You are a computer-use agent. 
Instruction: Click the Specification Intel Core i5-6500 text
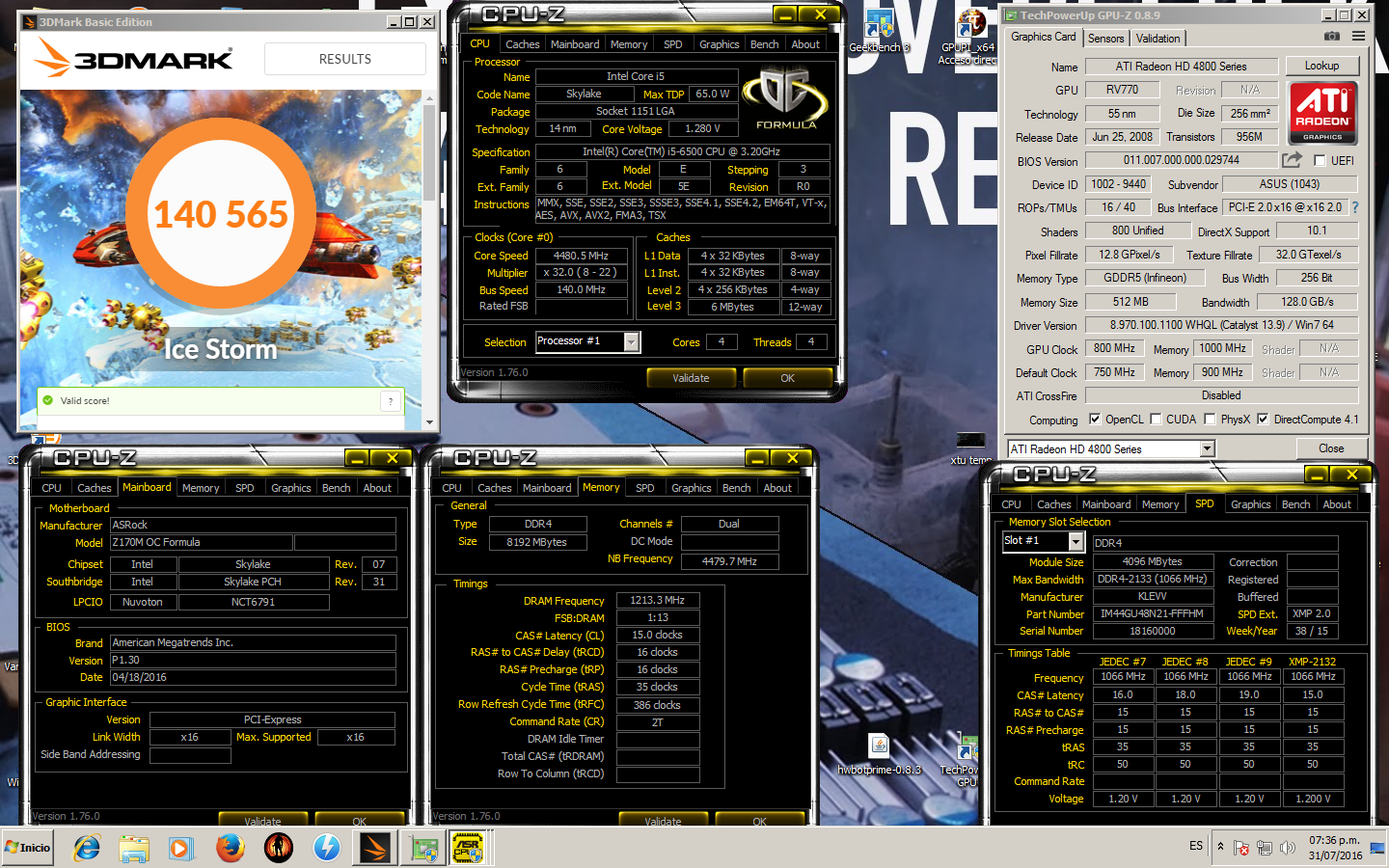[682, 151]
